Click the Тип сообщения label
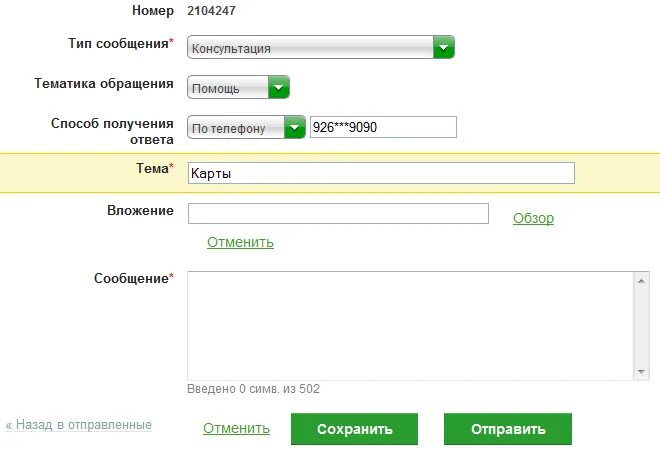Image resolution: width=660 pixels, height=451 pixels. pyautogui.click(x=121, y=43)
